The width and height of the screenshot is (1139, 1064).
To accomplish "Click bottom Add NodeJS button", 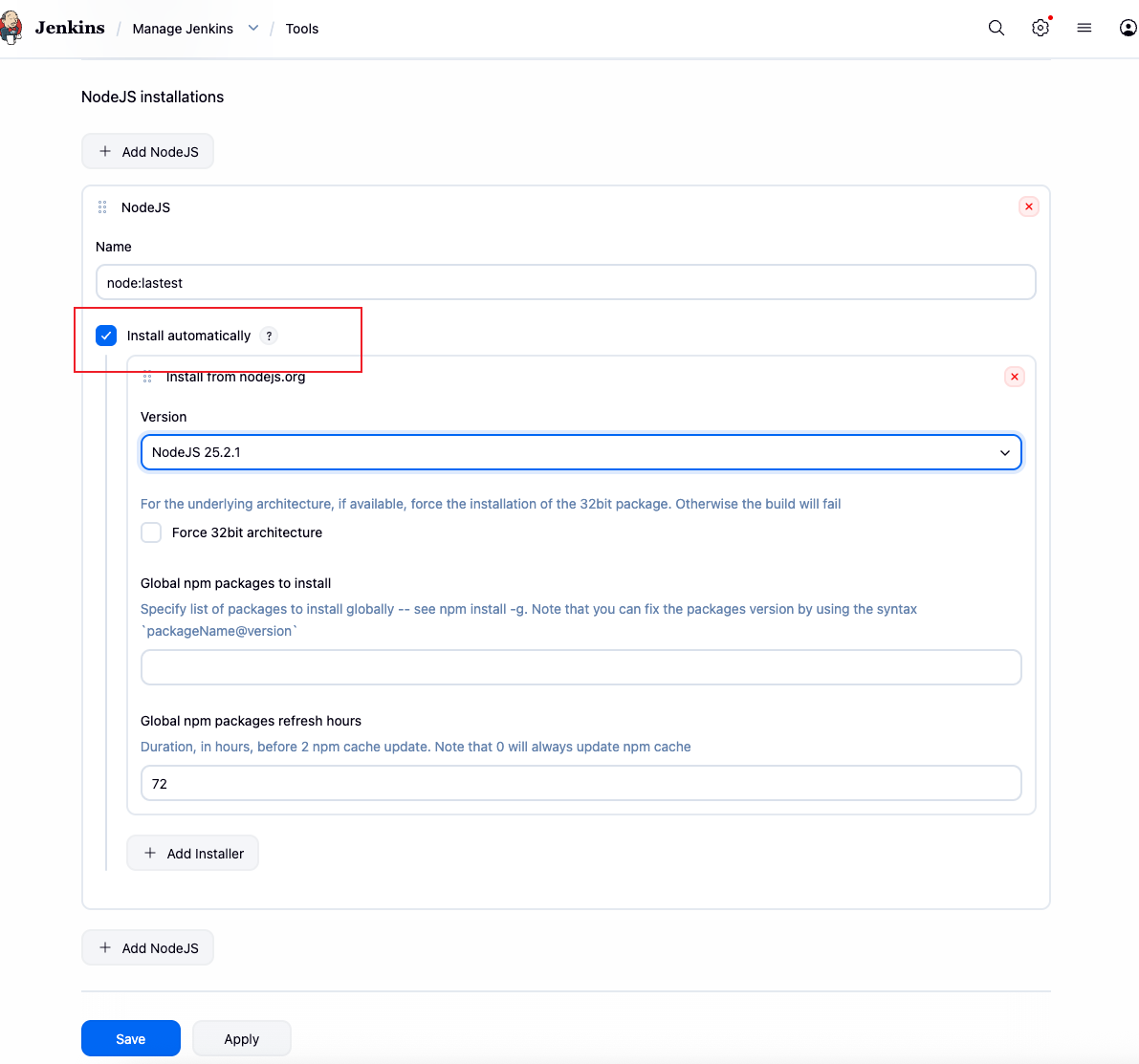I will [x=147, y=947].
